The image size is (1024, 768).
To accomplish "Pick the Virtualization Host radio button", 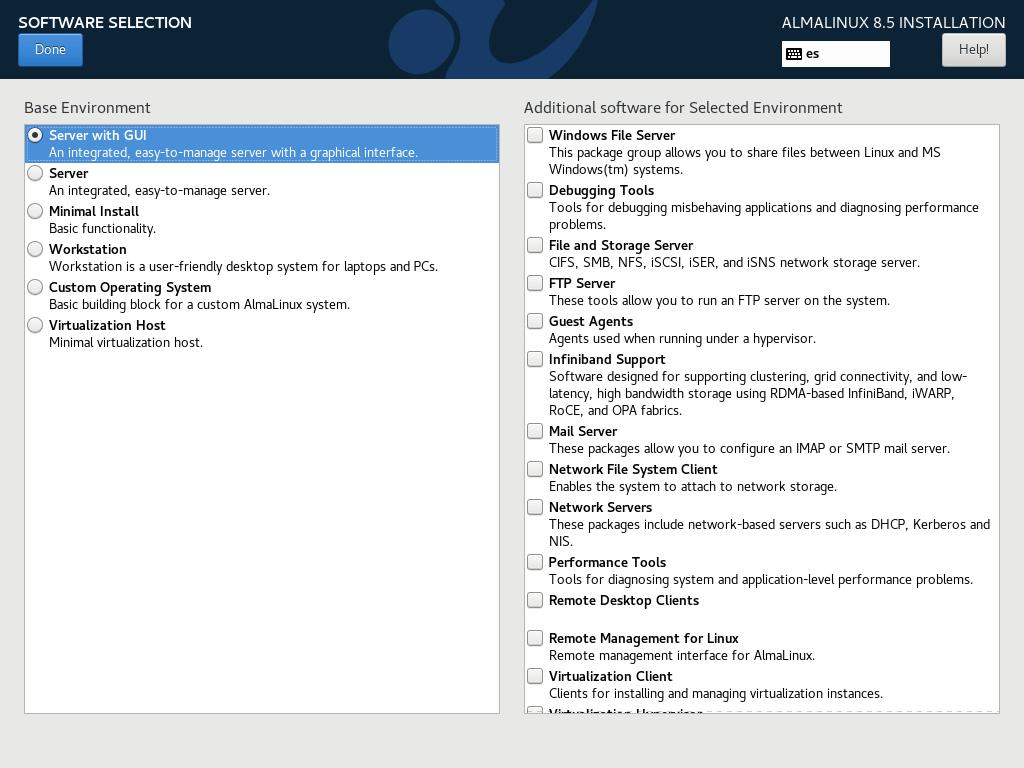I will tap(35, 325).
